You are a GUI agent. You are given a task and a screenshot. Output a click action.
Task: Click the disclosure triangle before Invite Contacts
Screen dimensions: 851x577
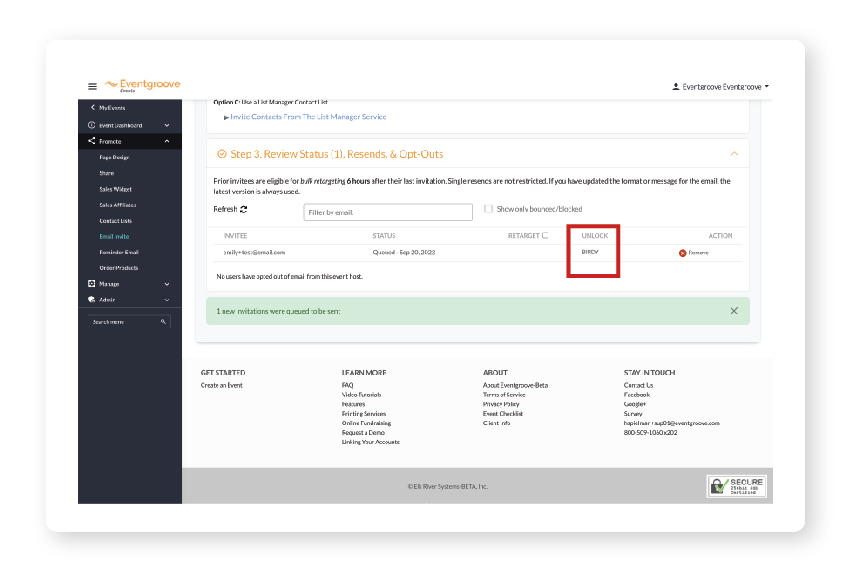click(x=226, y=117)
